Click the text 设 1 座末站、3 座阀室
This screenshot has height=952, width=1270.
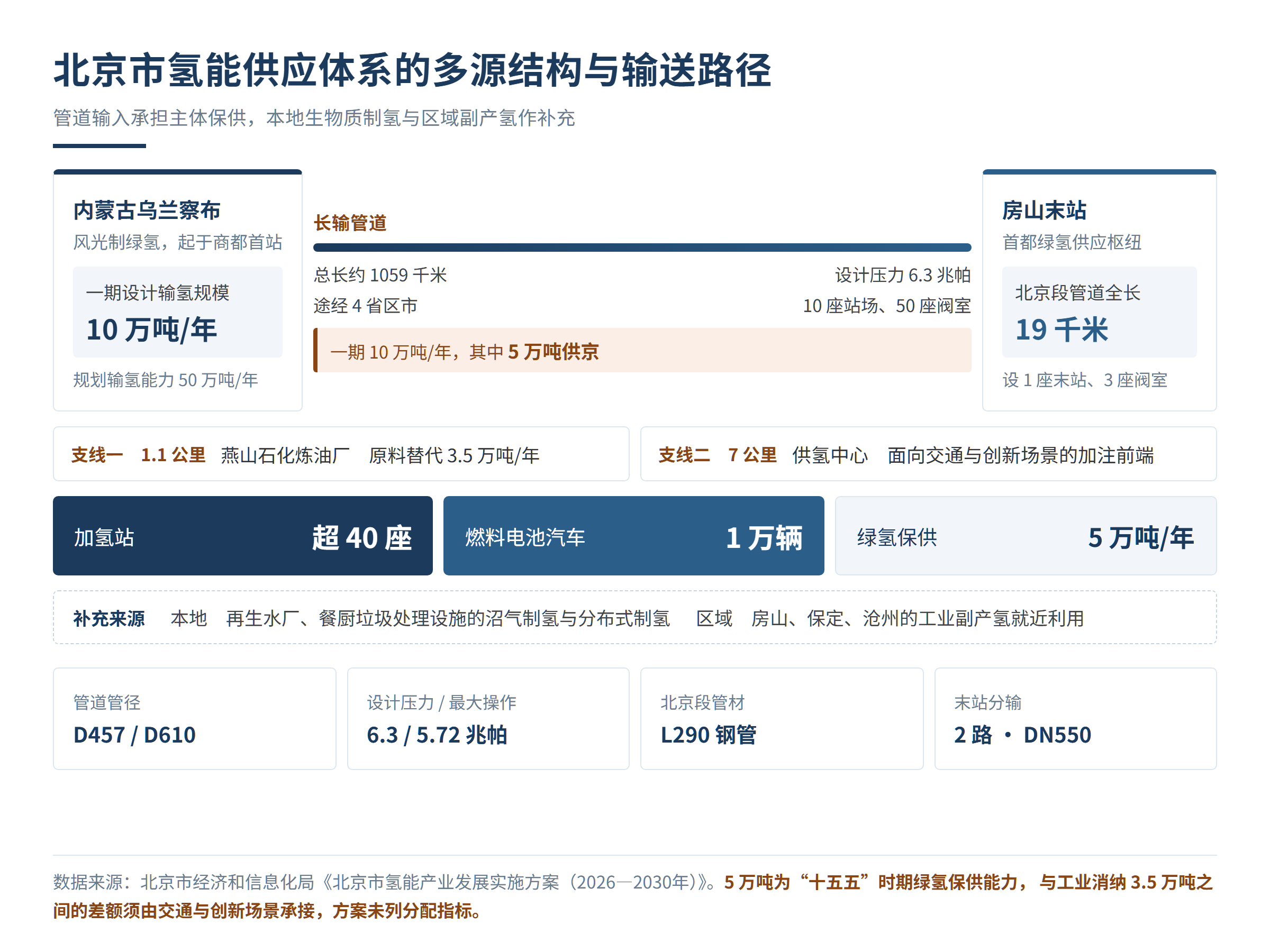[x=1085, y=379]
